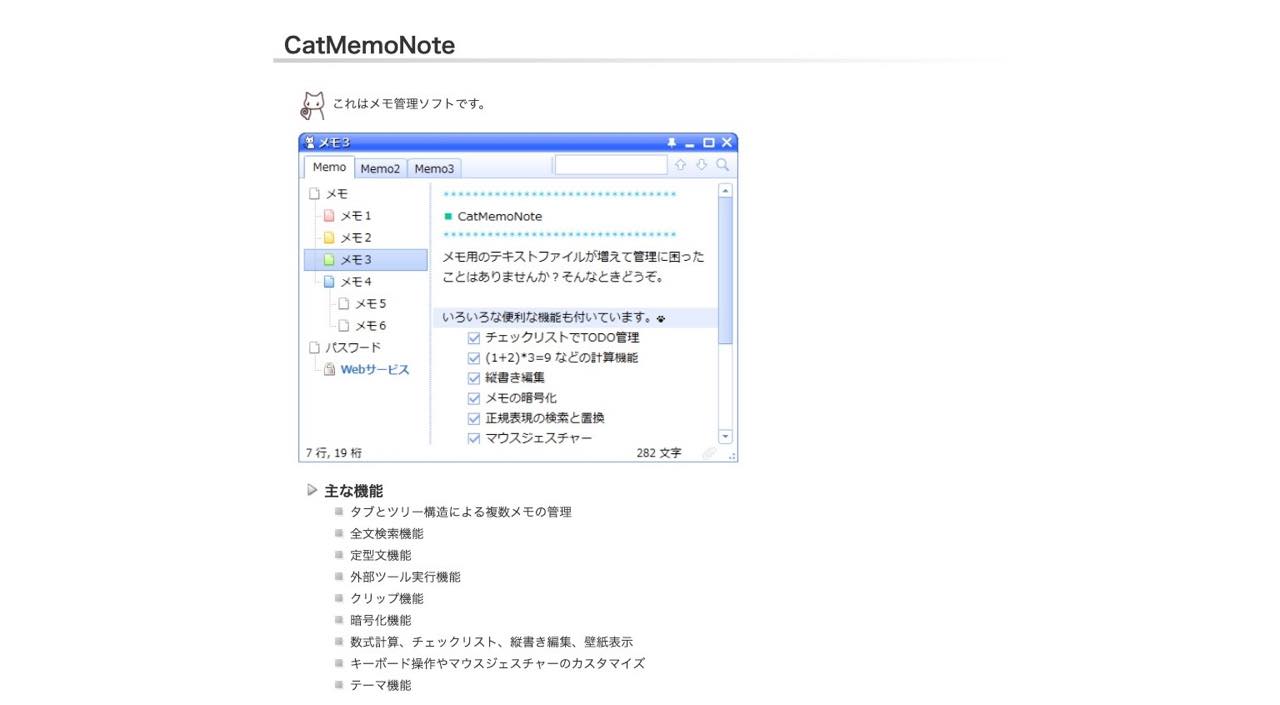
Task: Select the メモ6 tree item
Action: click(371, 326)
